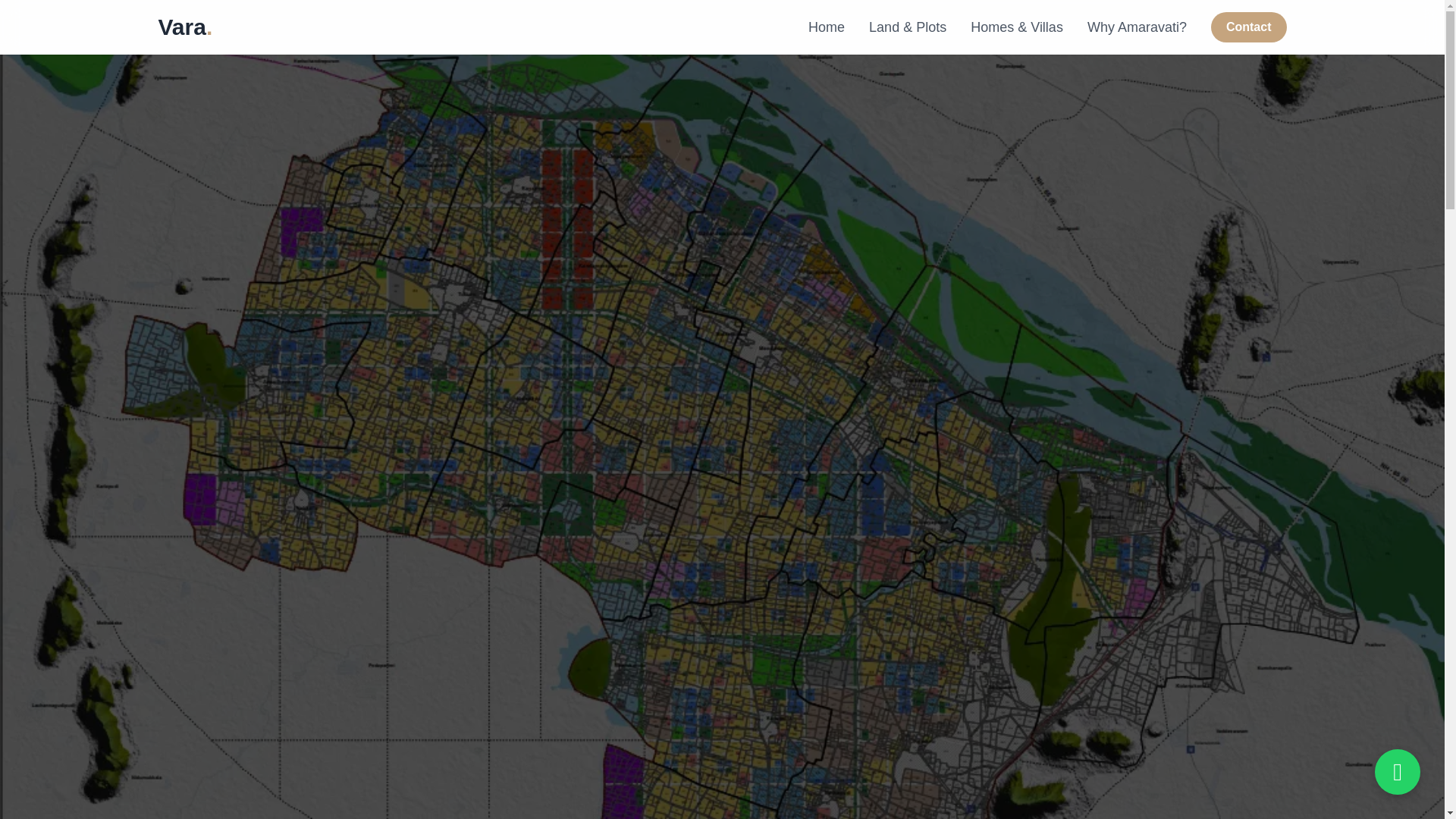Click the page's vertical scrollbar
Viewport: 1456px width, 819px height.
click(x=1450, y=409)
